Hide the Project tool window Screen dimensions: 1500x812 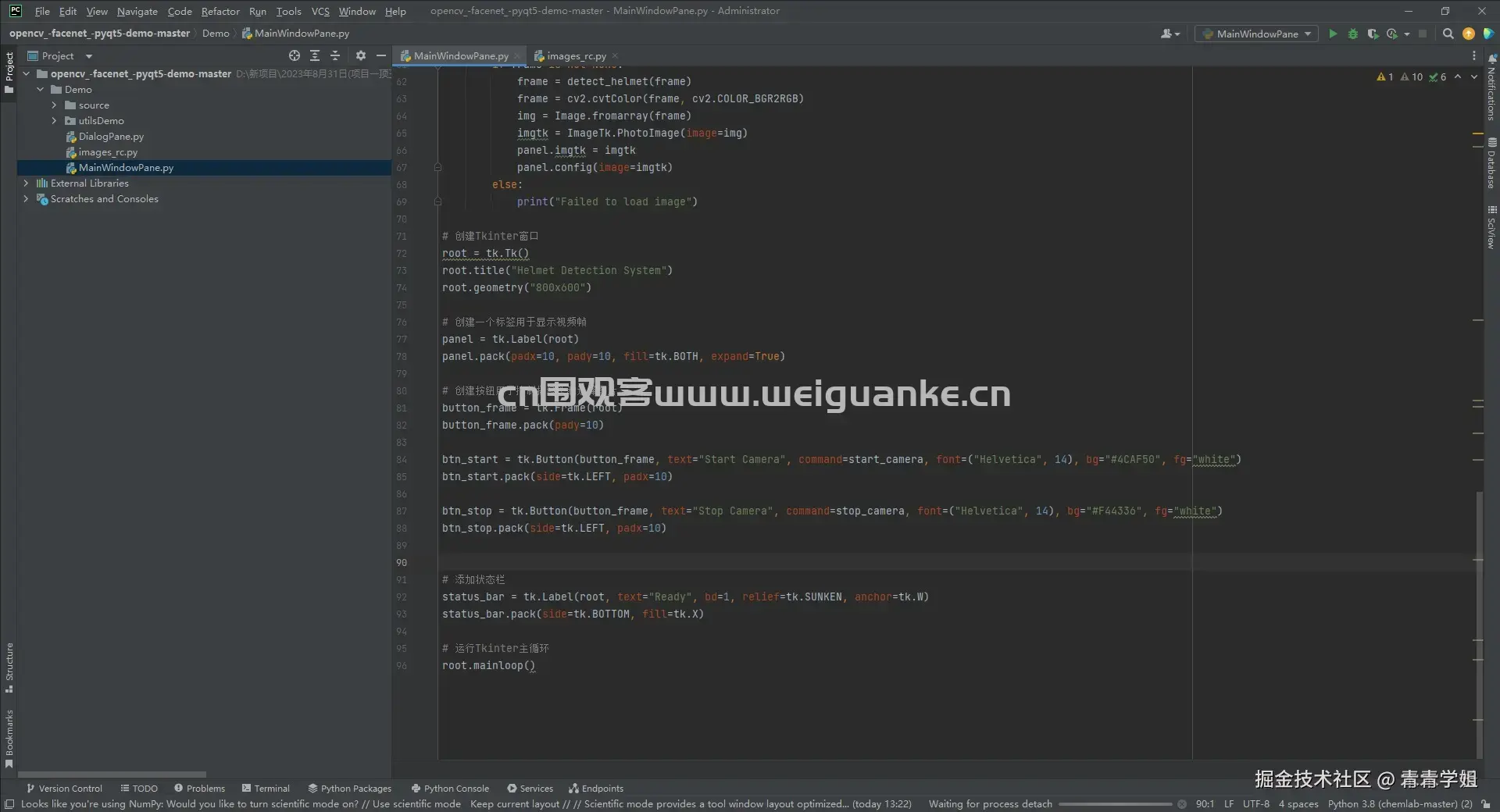coord(381,55)
